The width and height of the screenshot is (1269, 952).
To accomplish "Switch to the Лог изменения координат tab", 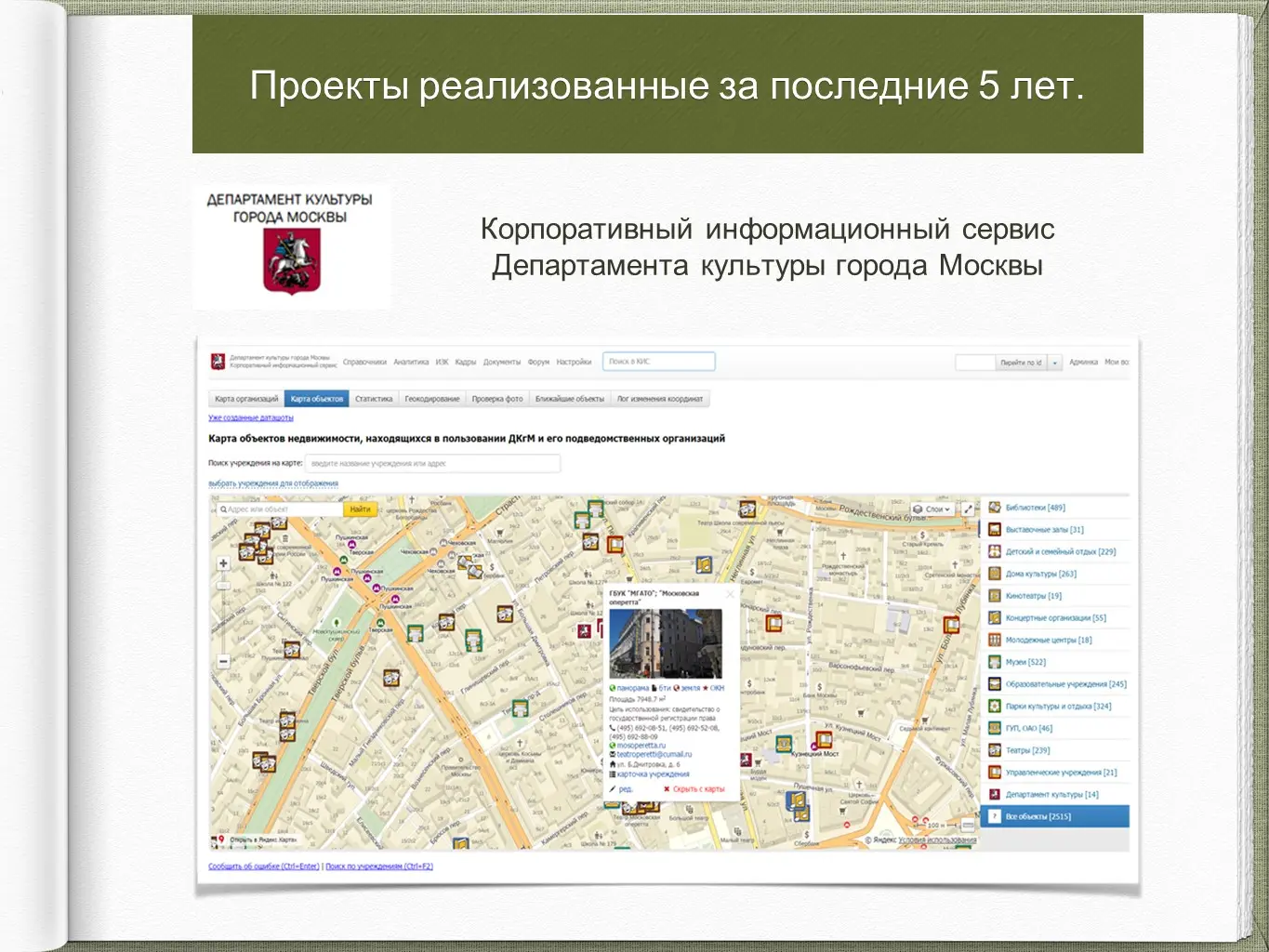I will (660, 399).
